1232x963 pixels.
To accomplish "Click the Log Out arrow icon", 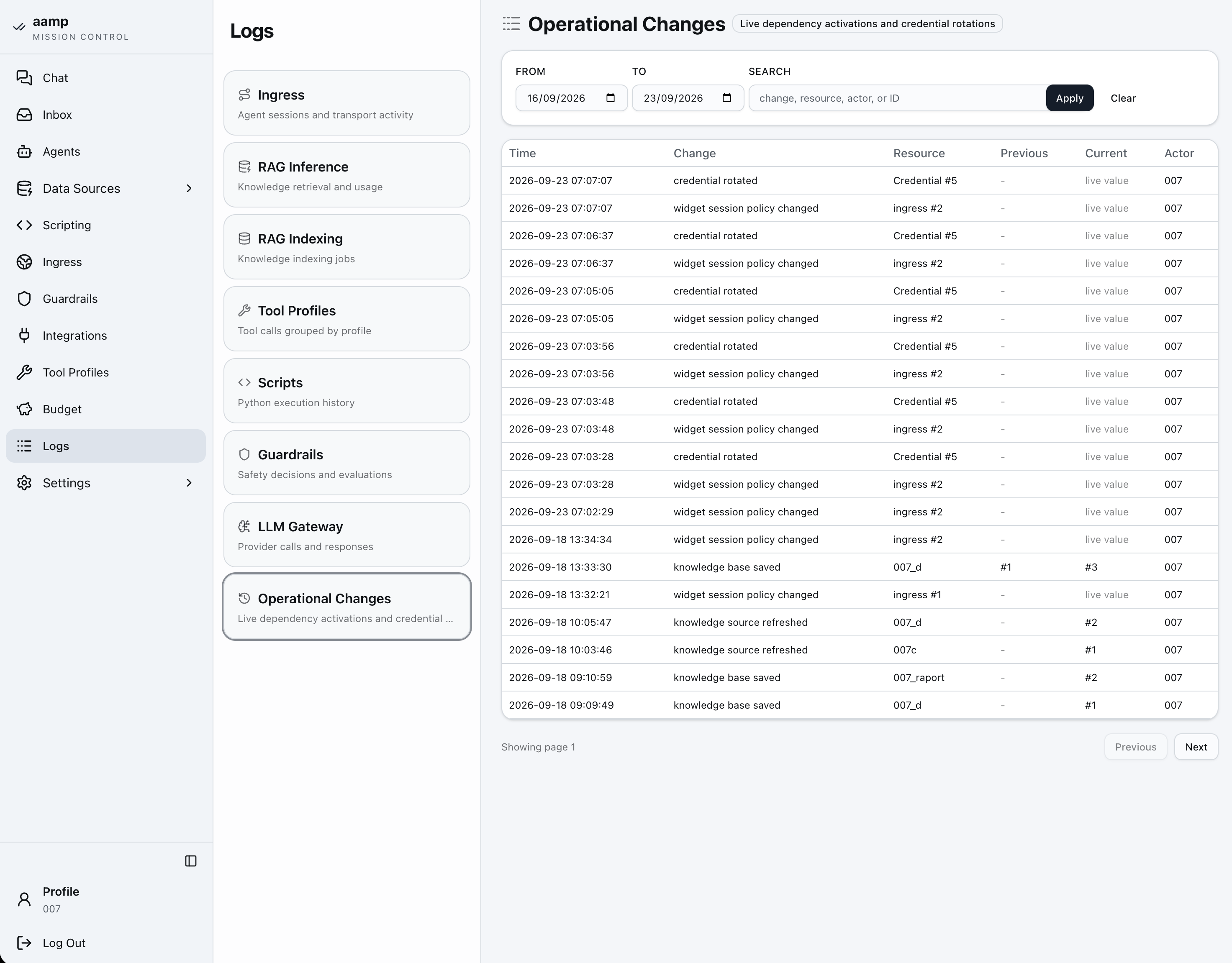I will [x=24, y=943].
